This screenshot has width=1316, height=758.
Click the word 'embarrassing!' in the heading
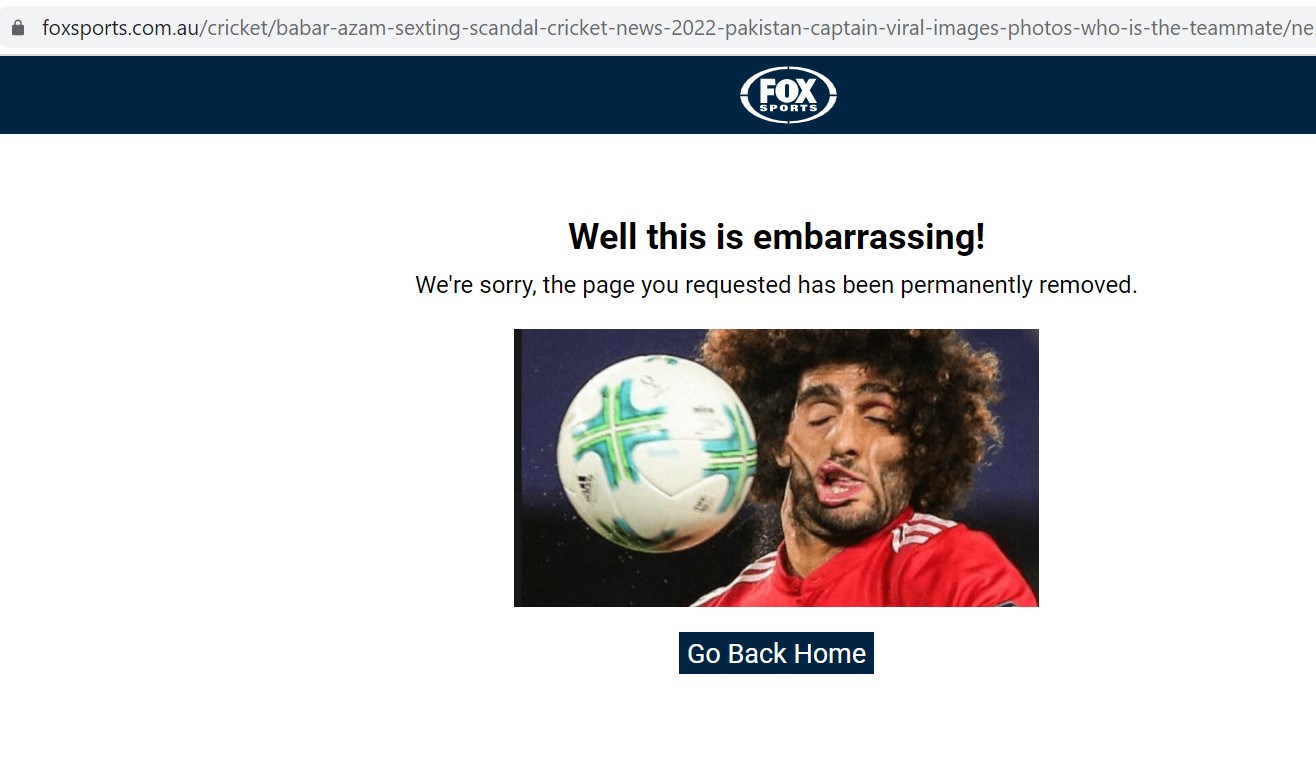(x=869, y=237)
